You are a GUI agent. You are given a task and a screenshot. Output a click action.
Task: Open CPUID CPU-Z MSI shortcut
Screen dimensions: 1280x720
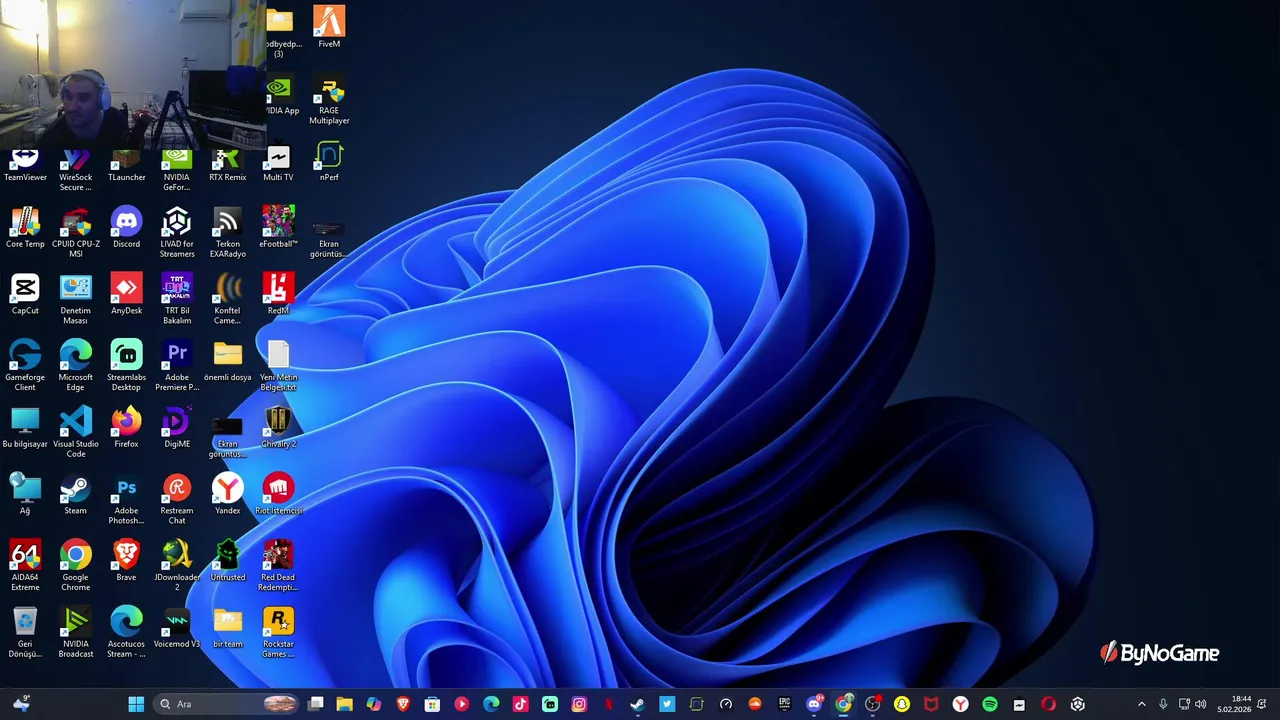point(75,233)
